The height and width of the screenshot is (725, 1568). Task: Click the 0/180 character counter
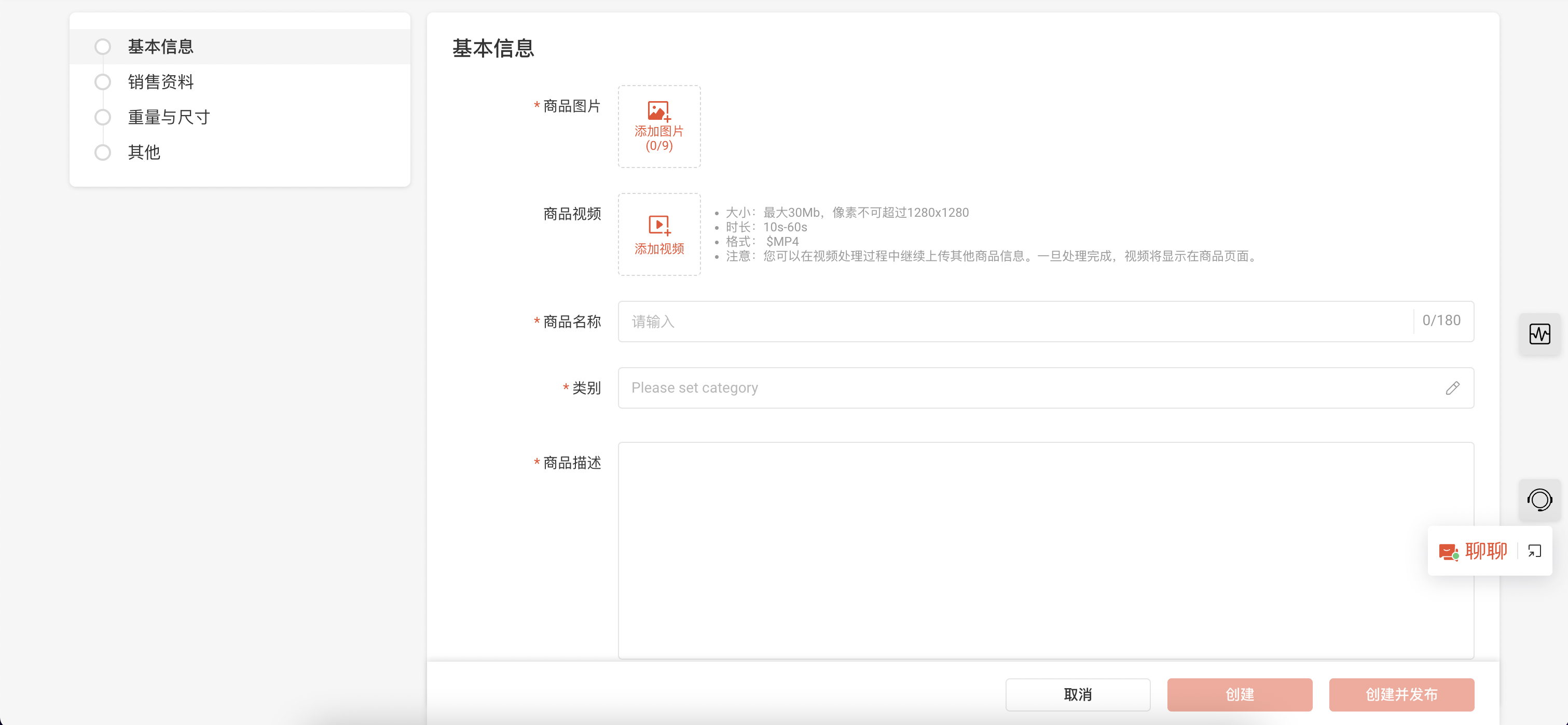1441,320
